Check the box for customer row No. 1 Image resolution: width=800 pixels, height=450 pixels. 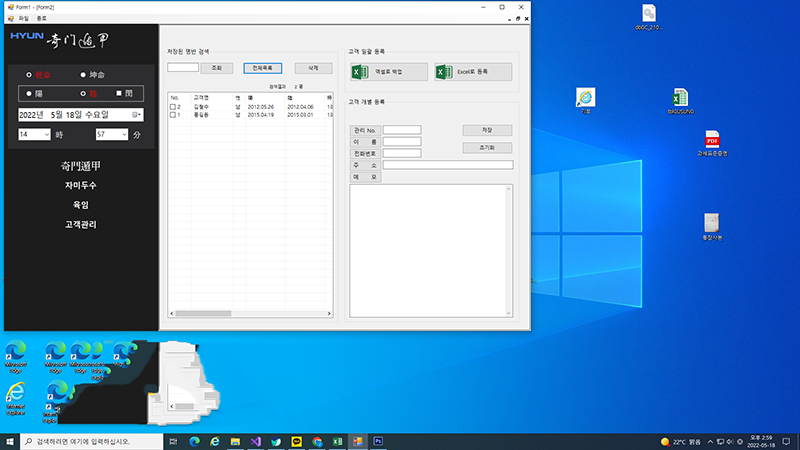click(172, 115)
